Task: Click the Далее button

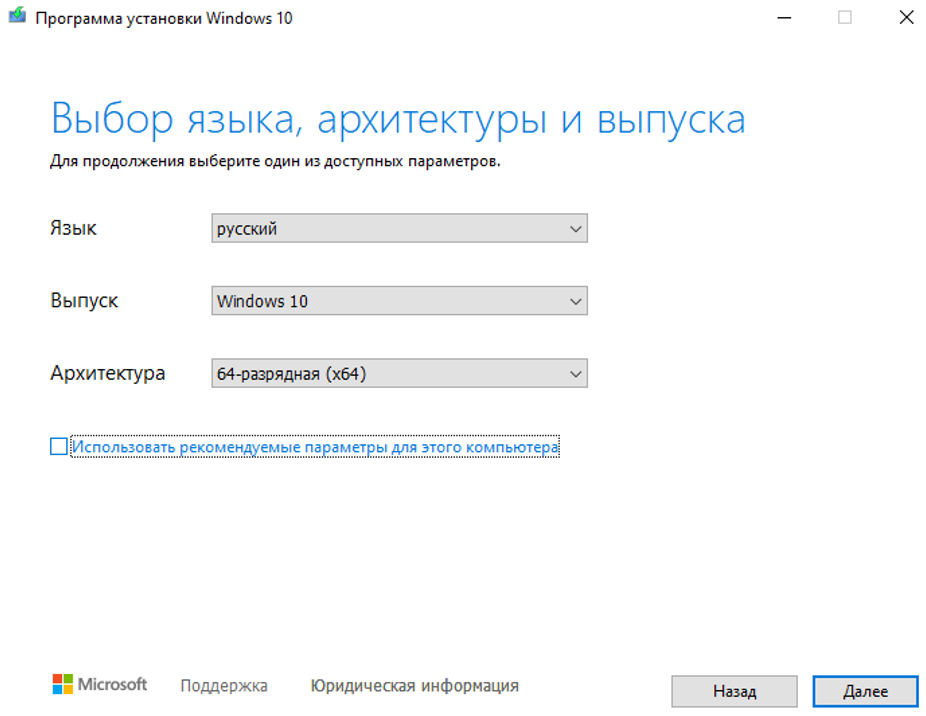Action: click(865, 691)
